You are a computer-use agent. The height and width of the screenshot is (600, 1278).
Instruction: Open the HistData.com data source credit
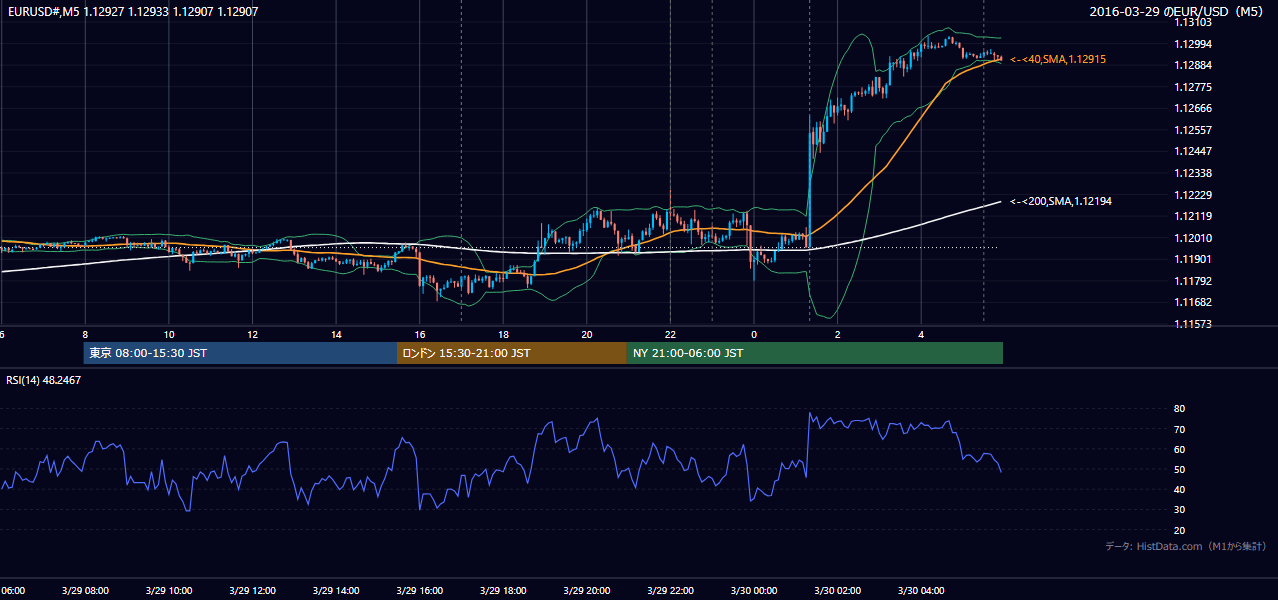(x=1185, y=546)
